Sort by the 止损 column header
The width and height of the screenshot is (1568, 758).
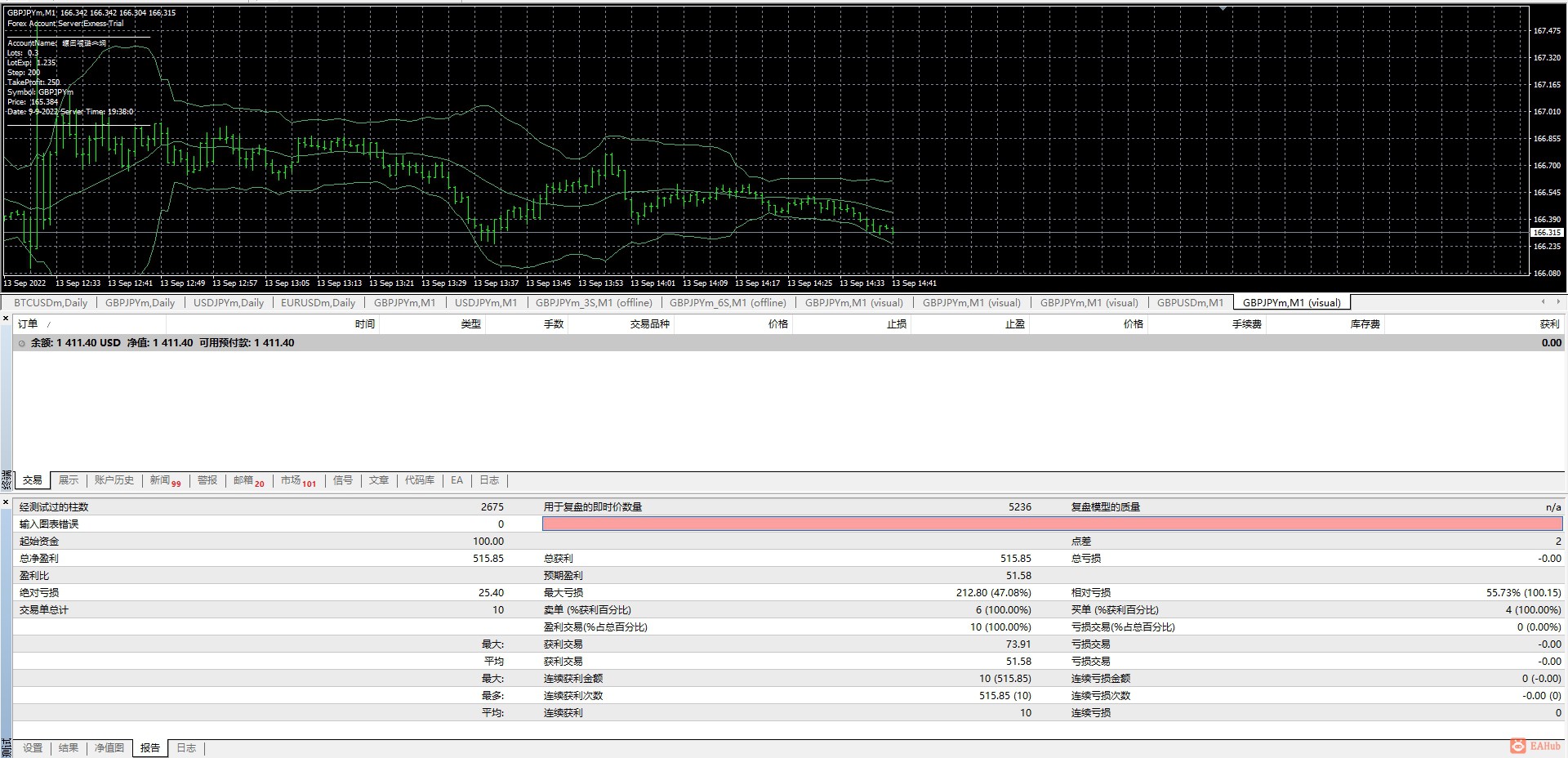pos(897,324)
